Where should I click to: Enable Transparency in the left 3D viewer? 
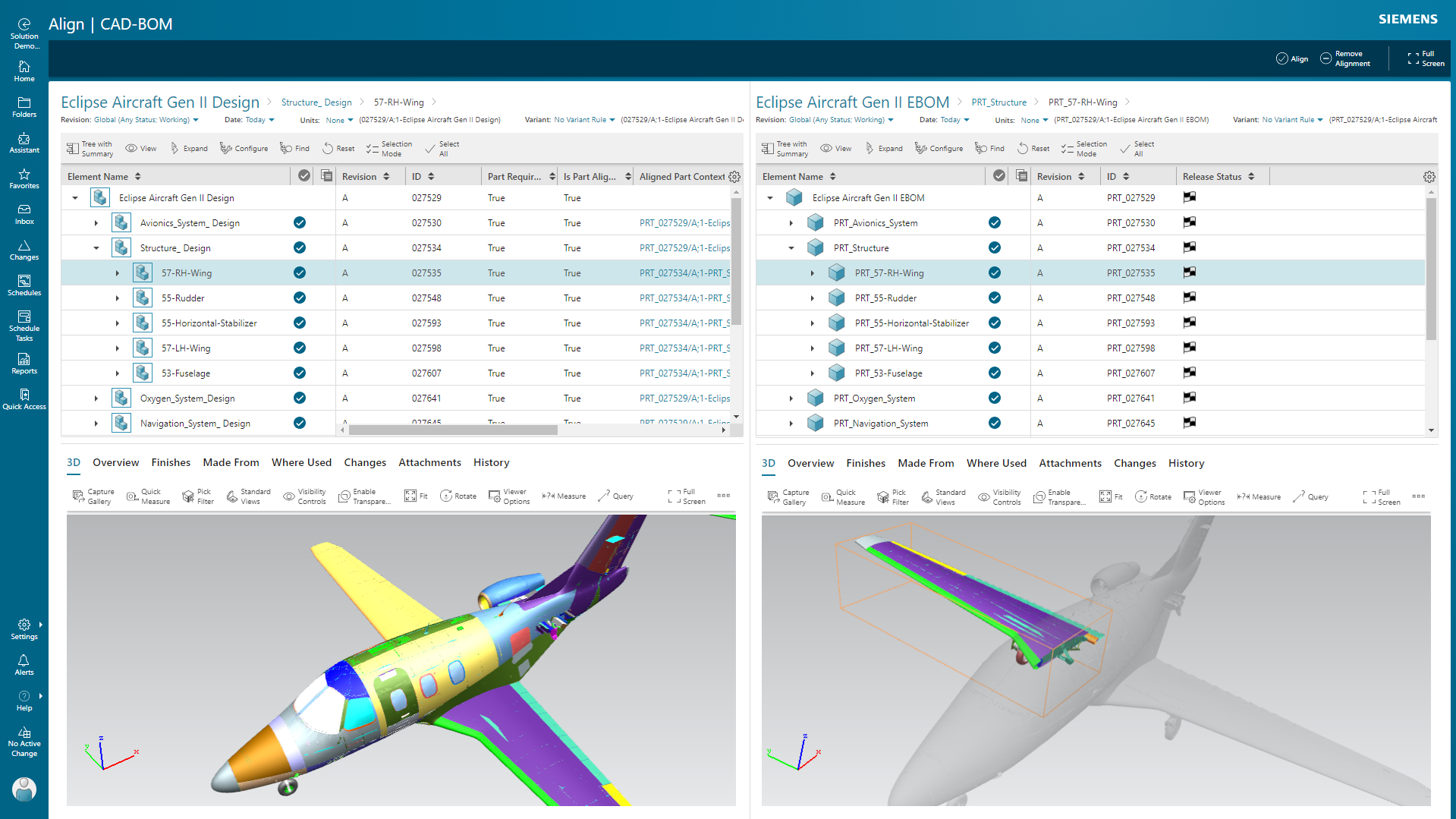point(364,496)
